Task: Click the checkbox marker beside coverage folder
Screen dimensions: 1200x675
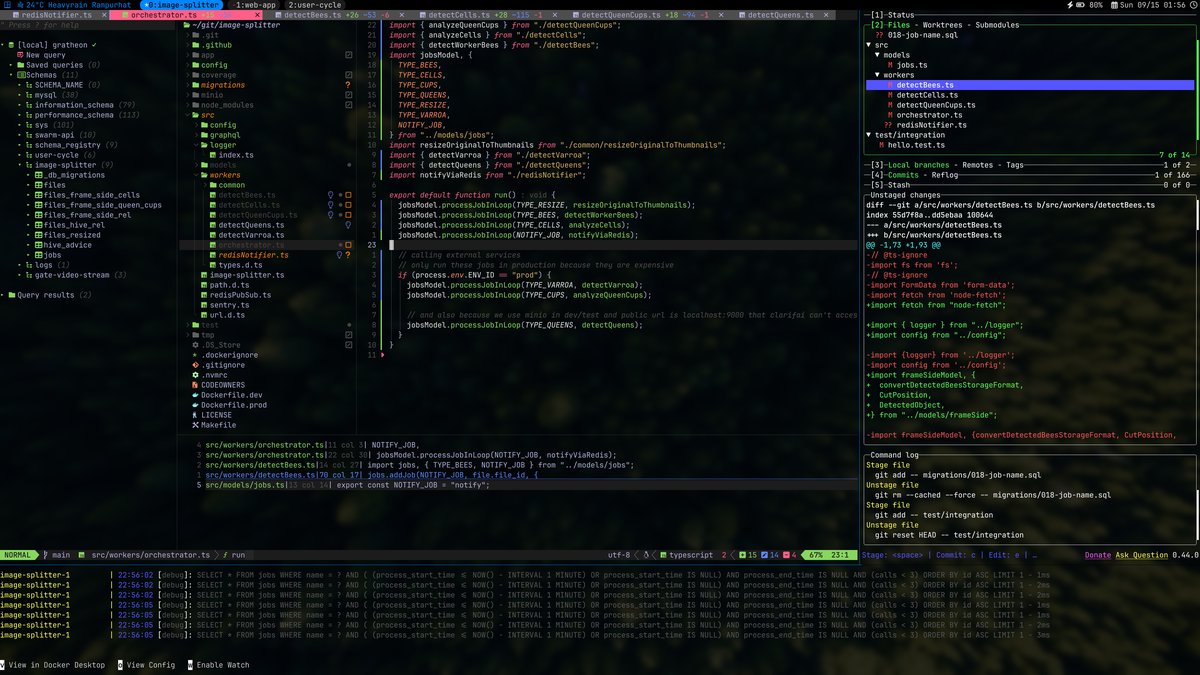Action: (348, 75)
